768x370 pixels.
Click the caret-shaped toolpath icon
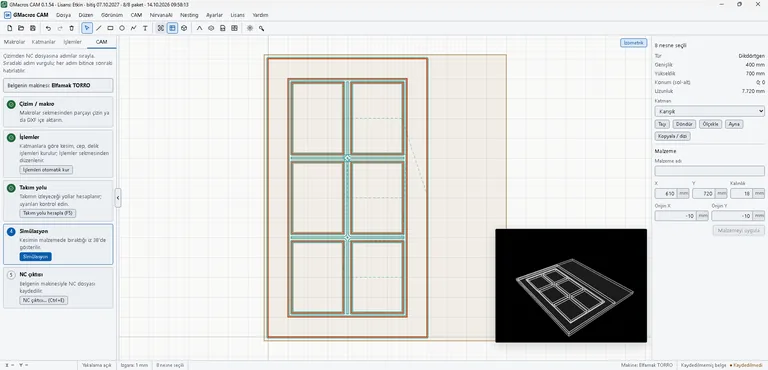199,28
